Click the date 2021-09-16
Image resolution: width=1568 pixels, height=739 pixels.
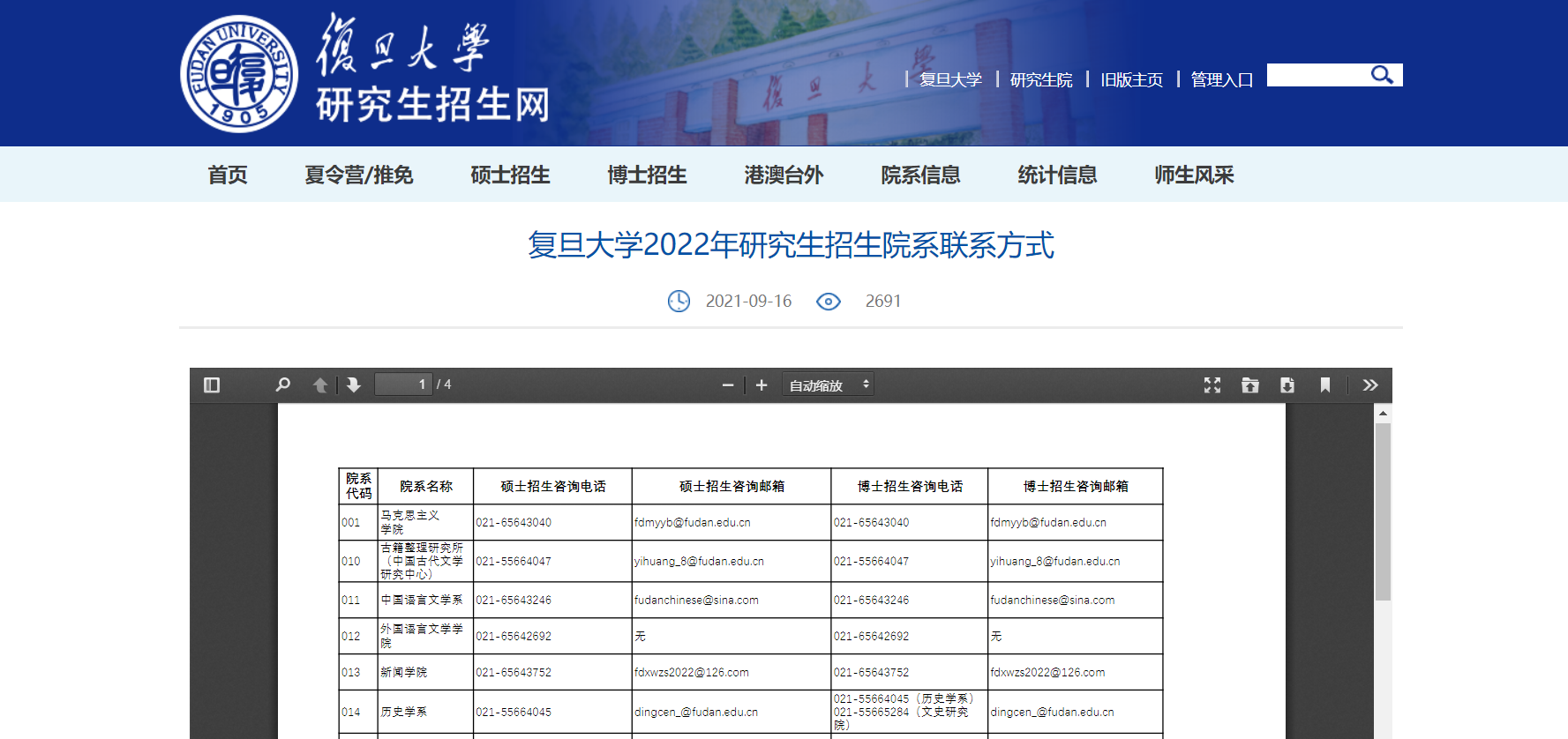pyautogui.click(x=748, y=302)
